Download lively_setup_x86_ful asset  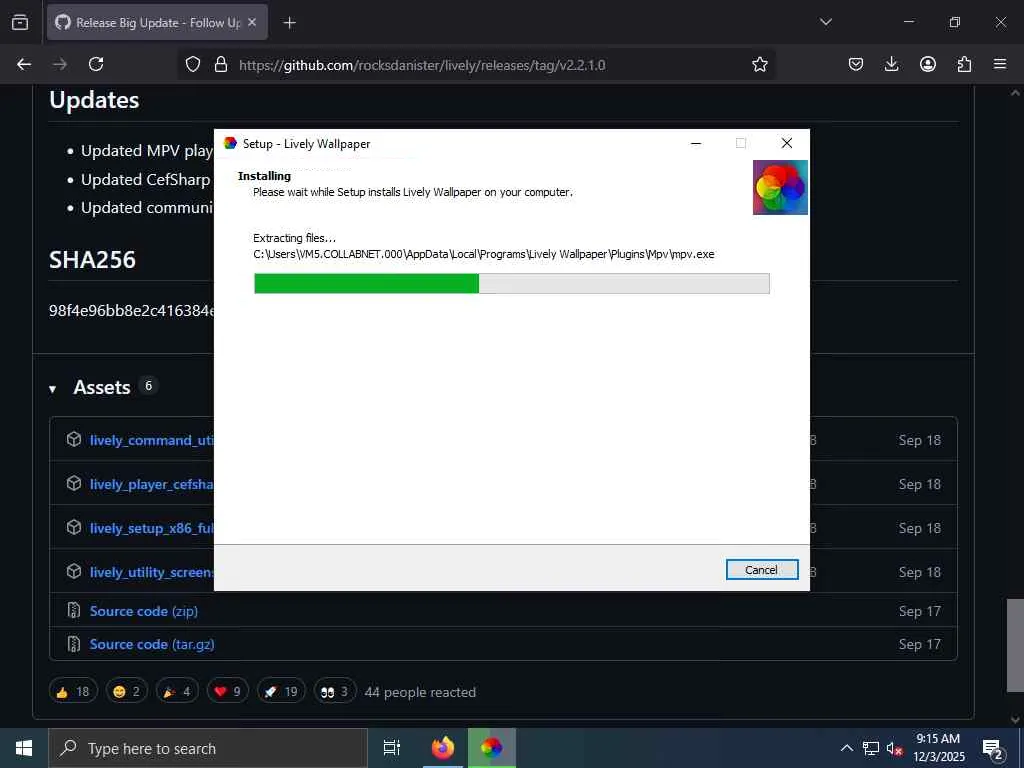[x=152, y=528]
